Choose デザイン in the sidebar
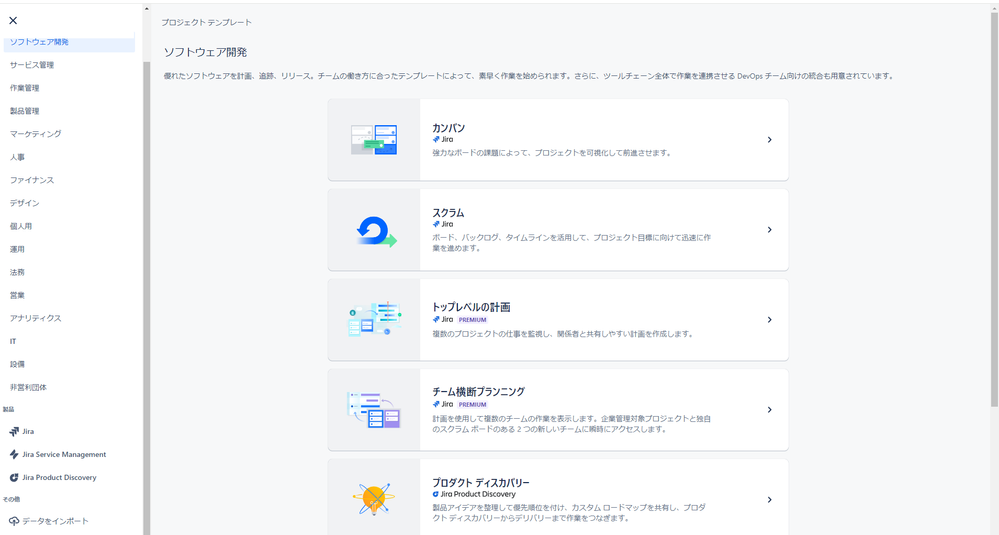 click(24, 203)
